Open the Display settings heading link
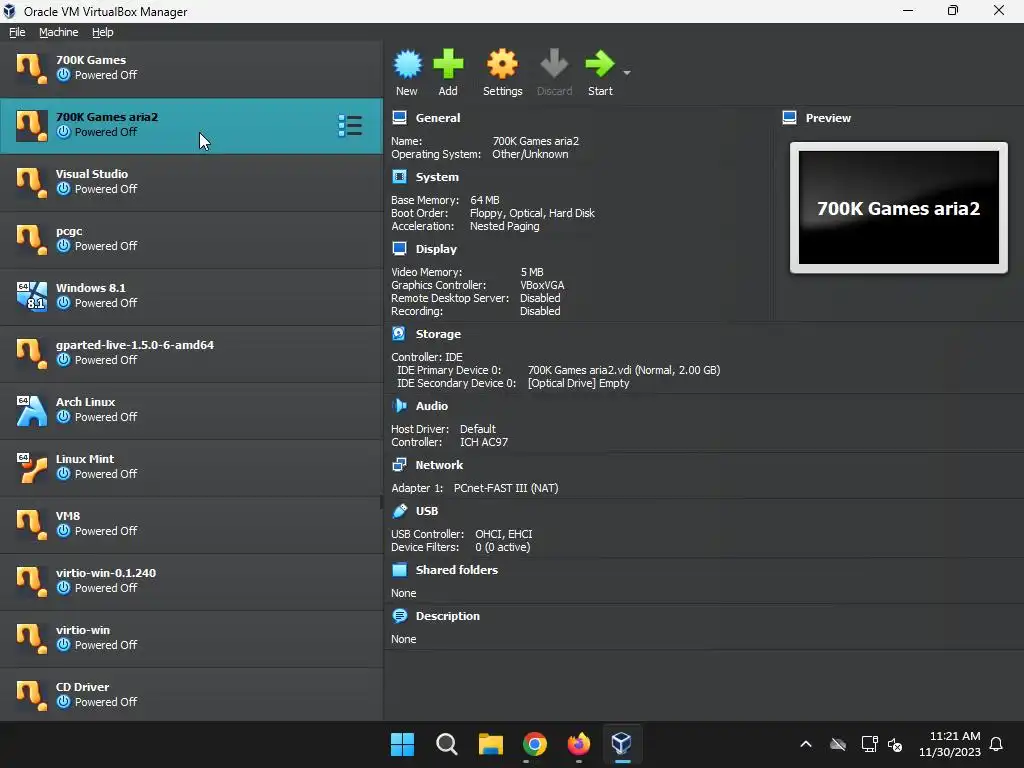This screenshot has height=768, width=1024. (436, 249)
